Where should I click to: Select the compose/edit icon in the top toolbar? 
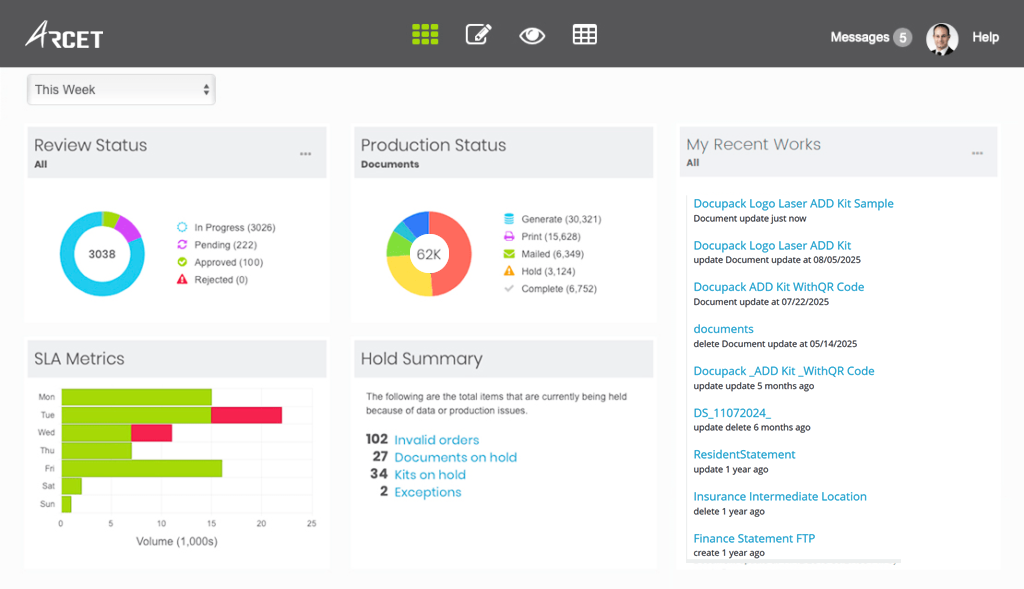[478, 33]
